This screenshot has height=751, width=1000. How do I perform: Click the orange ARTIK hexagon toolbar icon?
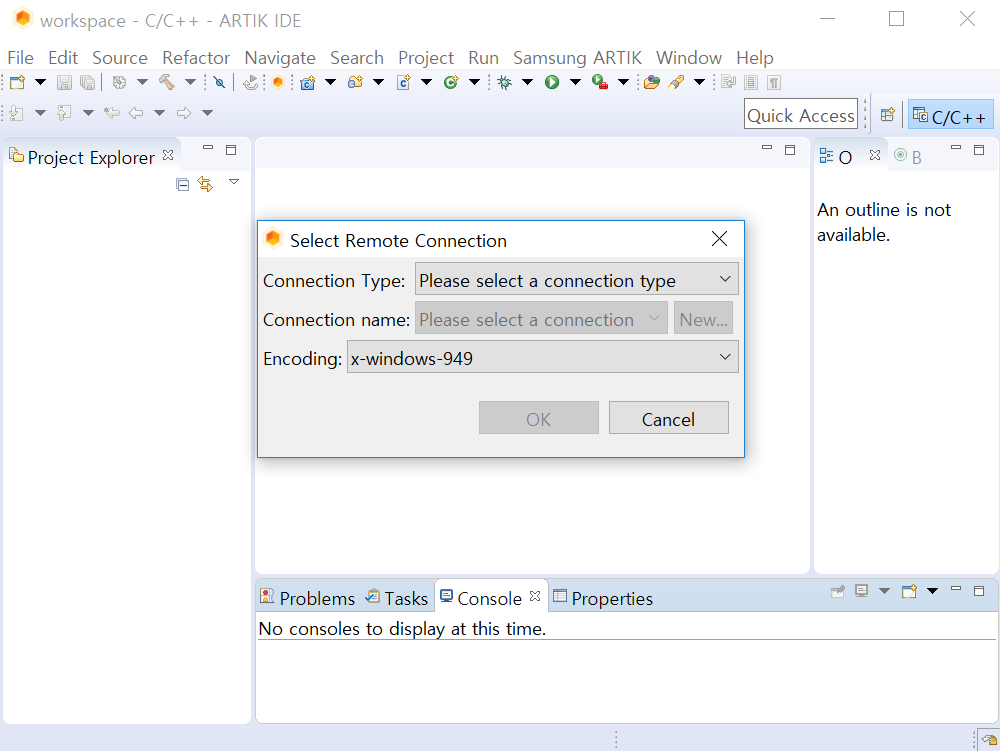(x=277, y=82)
